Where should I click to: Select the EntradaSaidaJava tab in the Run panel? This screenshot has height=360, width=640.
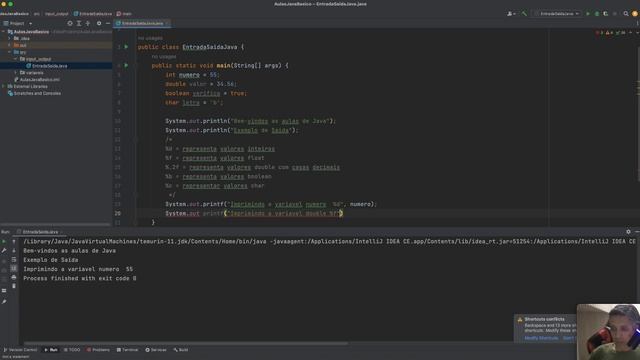[40, 232]
